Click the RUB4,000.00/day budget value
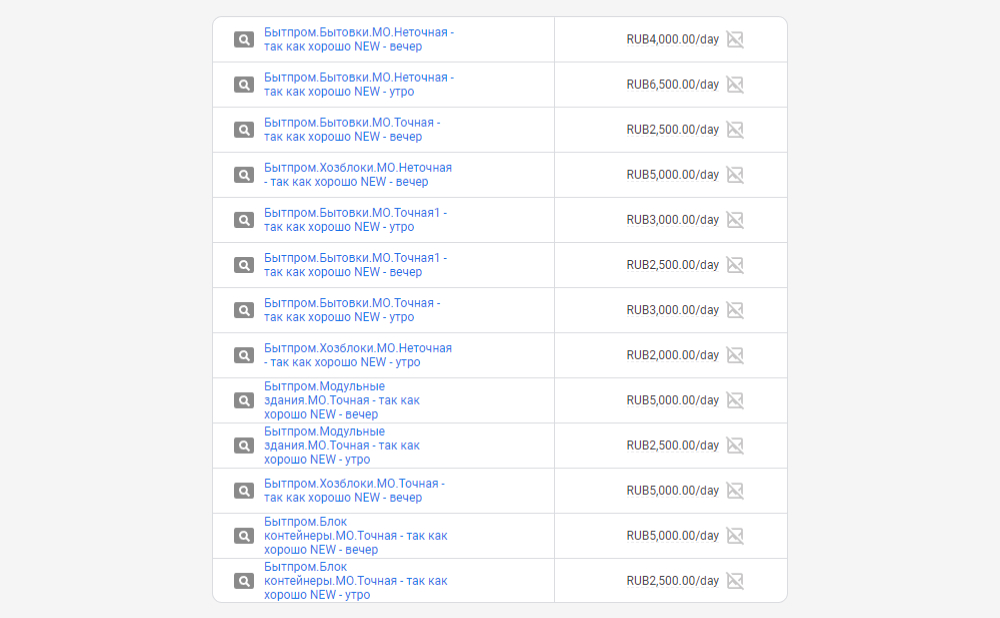Image resolution: width=1000 pixels, height=618 pixels. [x=672, y=40]
